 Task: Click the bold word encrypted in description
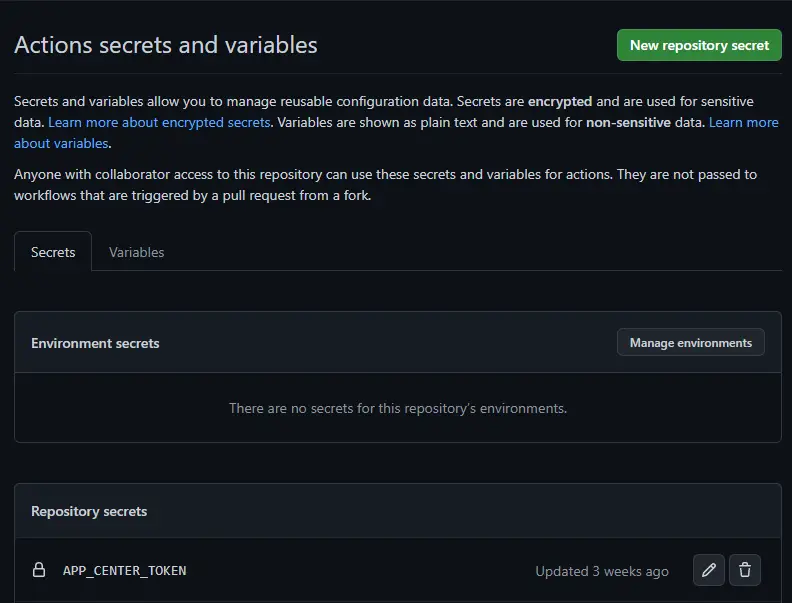point(560,101)
